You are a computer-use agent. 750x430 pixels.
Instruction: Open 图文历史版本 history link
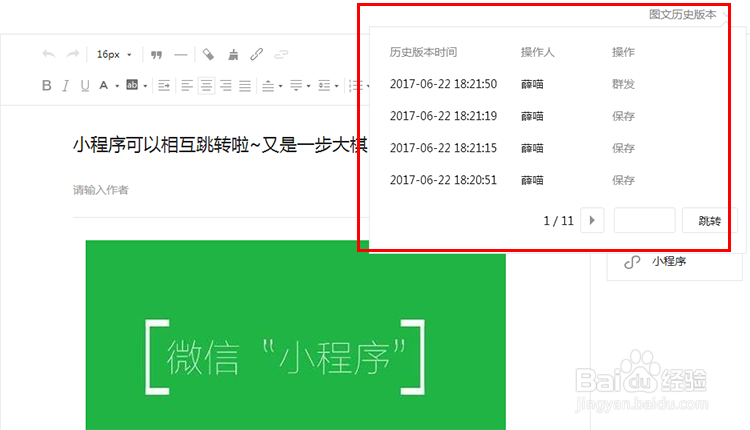(683, 15)
